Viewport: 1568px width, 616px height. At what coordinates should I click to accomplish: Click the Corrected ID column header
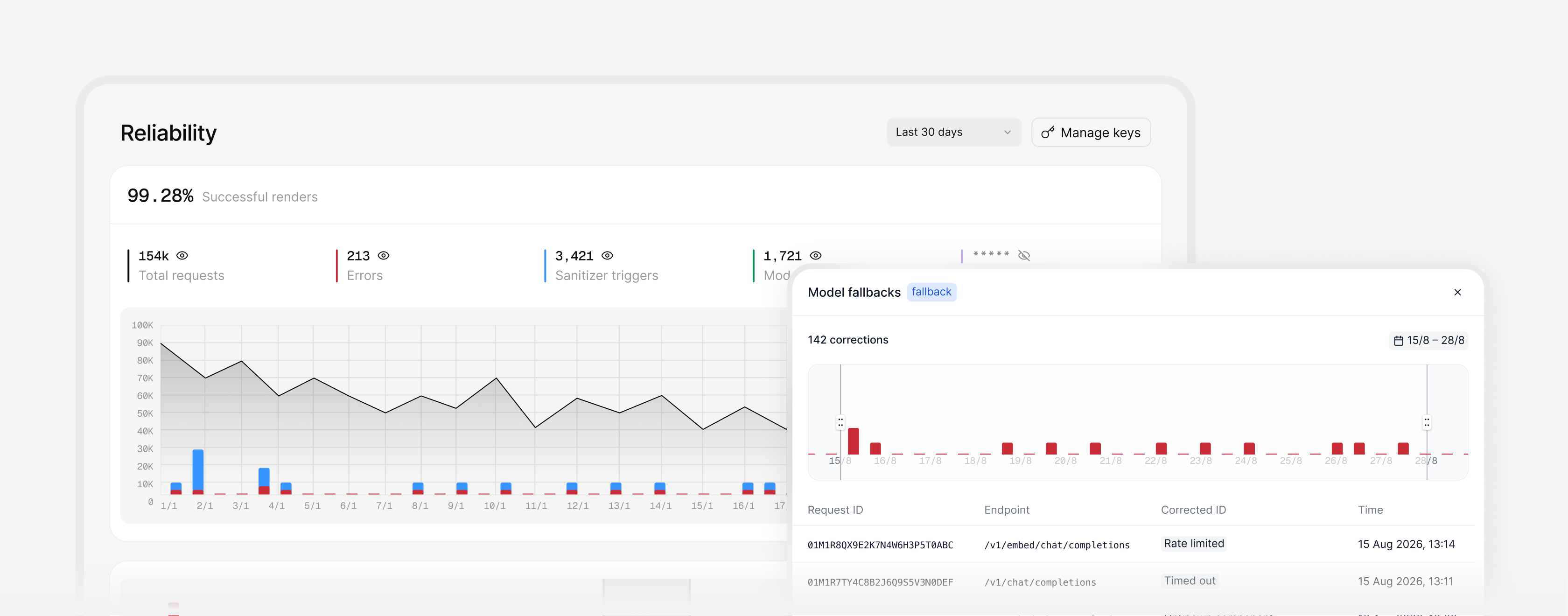click(1193, 510)
